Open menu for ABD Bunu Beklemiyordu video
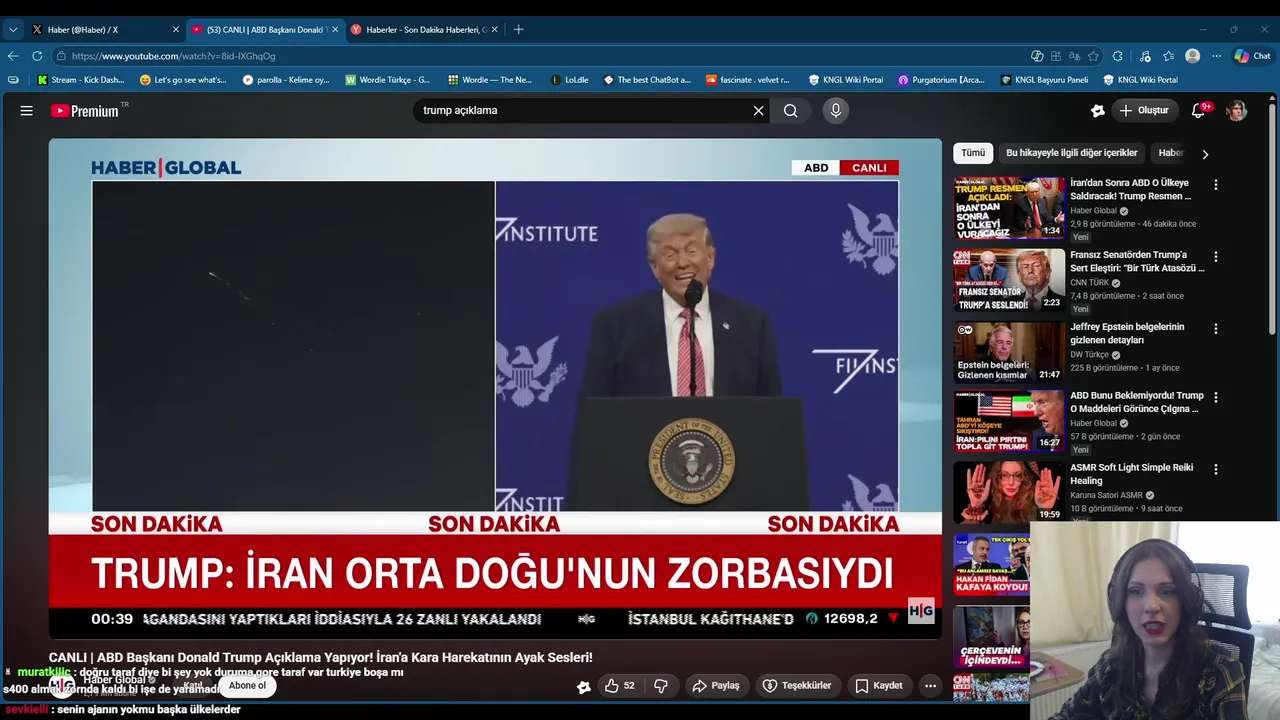1280x720 pixels. pyautogui.click(x=1215, y=397)
